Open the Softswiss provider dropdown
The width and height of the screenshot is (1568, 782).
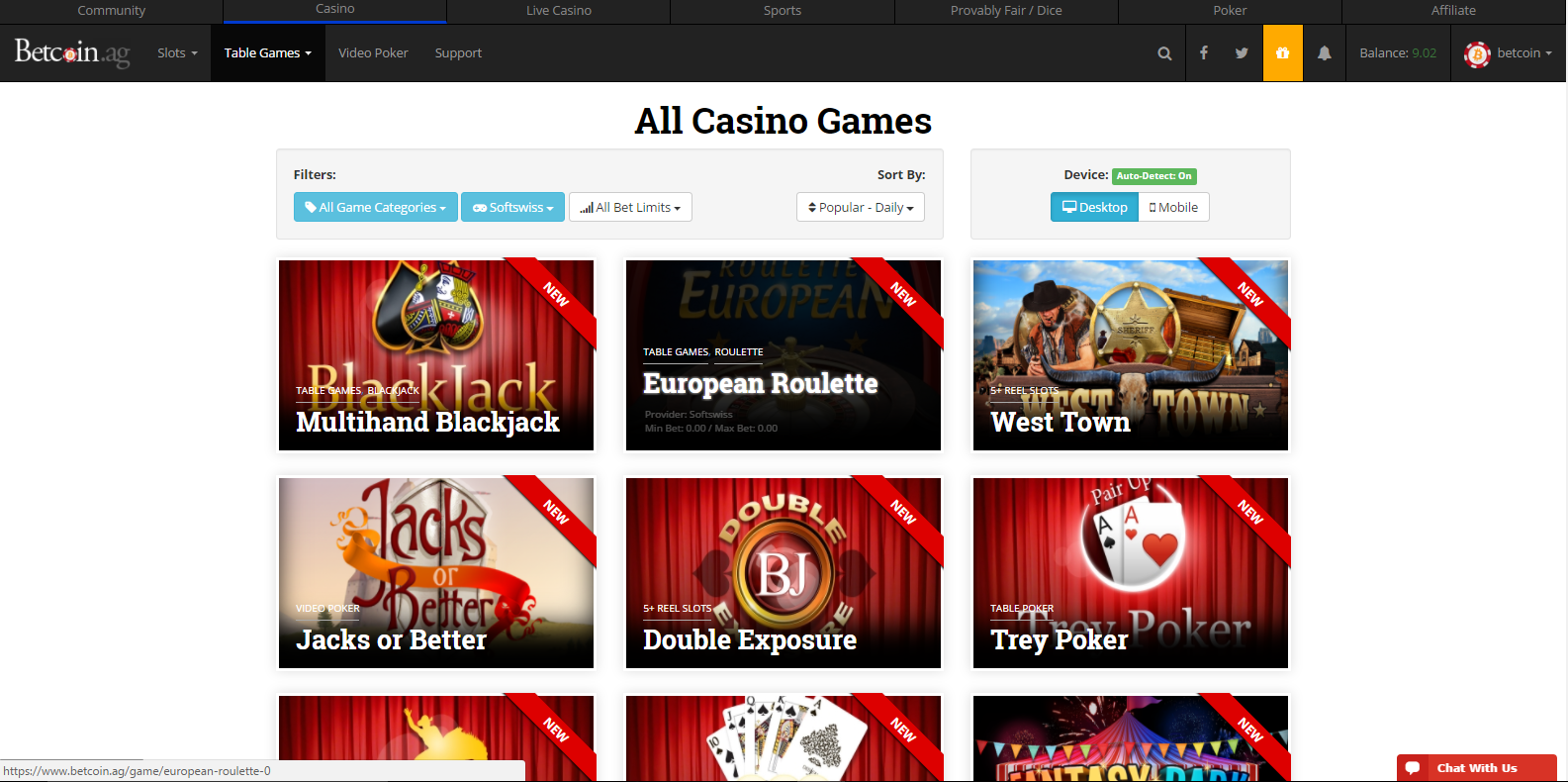[512, 207]
